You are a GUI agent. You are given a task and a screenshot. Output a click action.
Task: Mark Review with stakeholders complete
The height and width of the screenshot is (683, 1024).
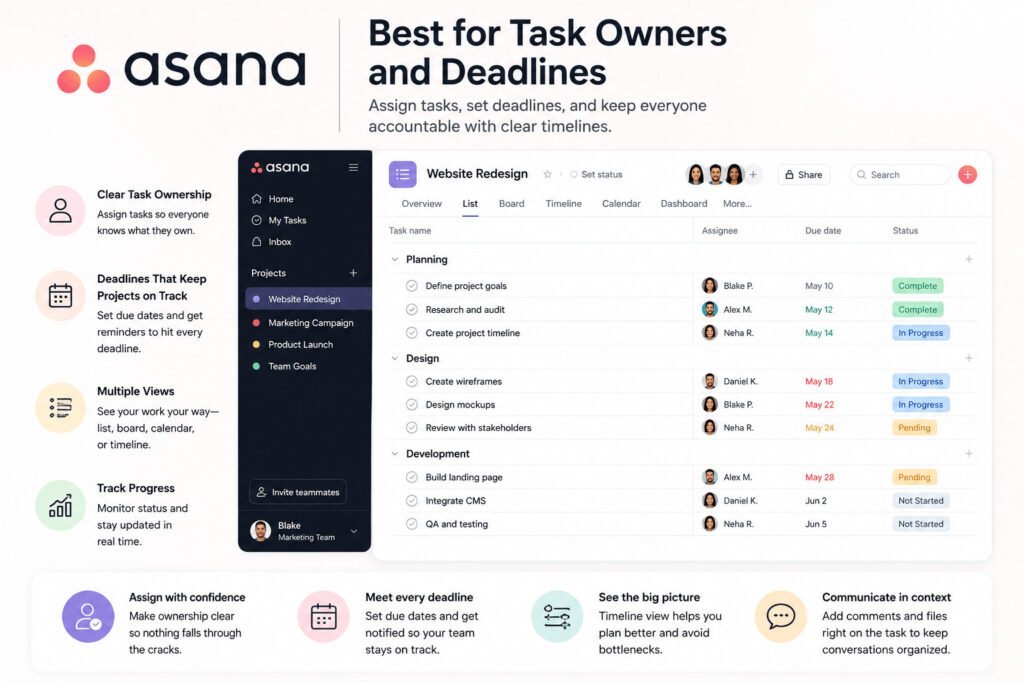click(x=411, y=428)
